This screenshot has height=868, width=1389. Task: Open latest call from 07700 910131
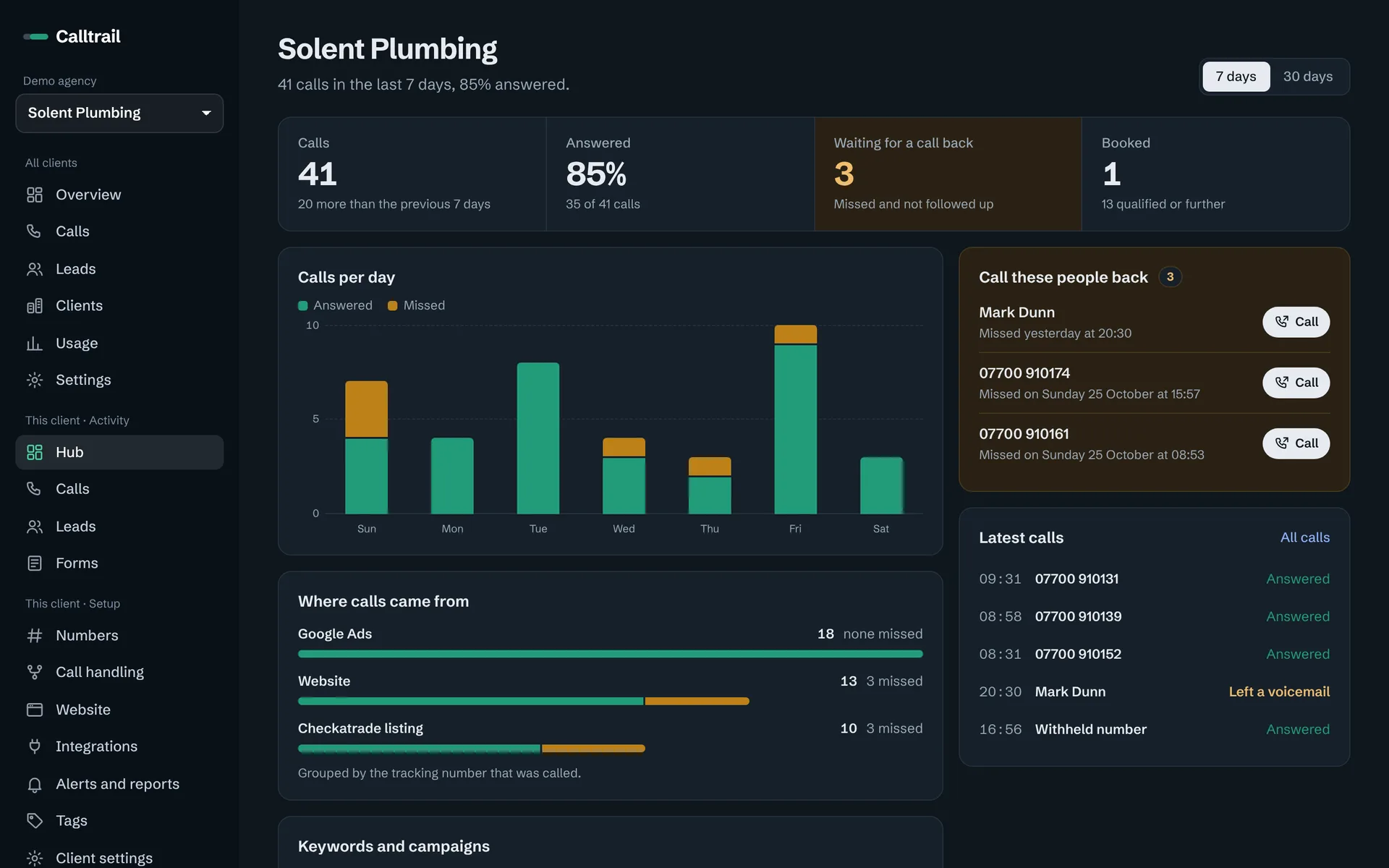click(1154, 579)
